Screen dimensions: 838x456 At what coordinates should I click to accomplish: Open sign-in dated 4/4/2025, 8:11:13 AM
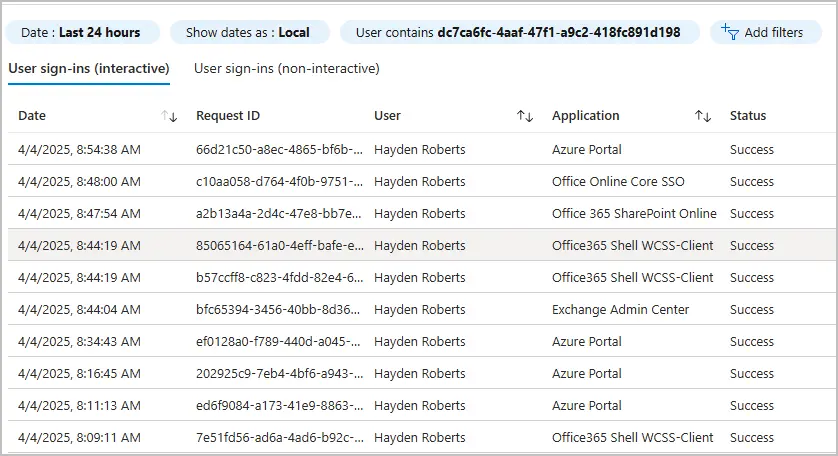click(x=80, y=406)
